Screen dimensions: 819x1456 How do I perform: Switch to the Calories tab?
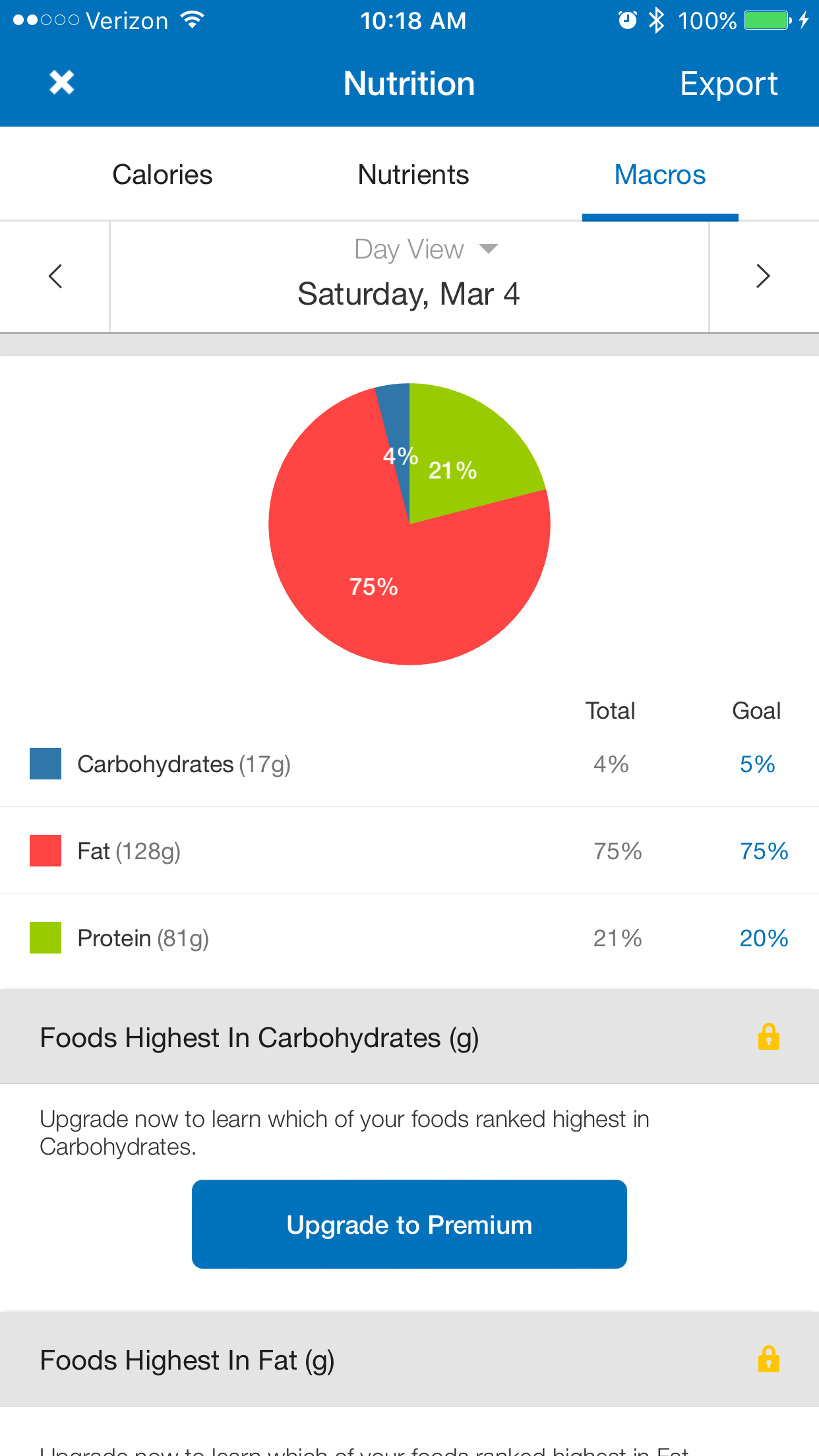(x=162, y=175)
